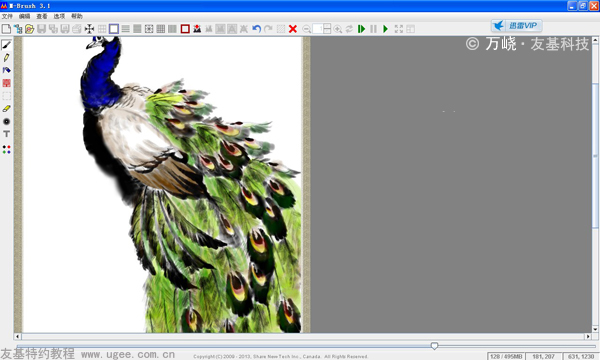
Task: Click the green step-play button
Action: click(x=361, y=29)
